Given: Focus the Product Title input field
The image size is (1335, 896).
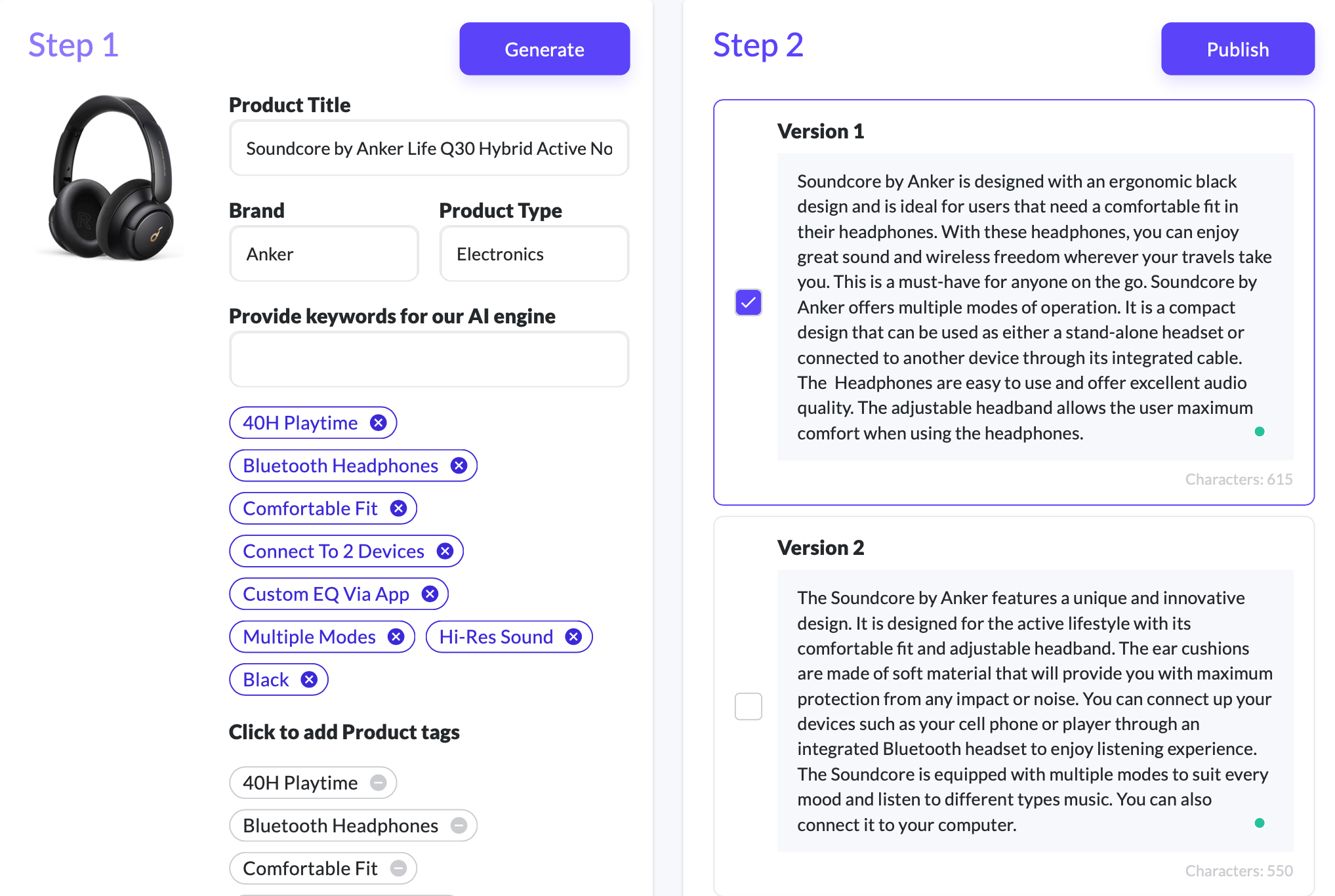Looking at the screenshot, I should 429,148.
